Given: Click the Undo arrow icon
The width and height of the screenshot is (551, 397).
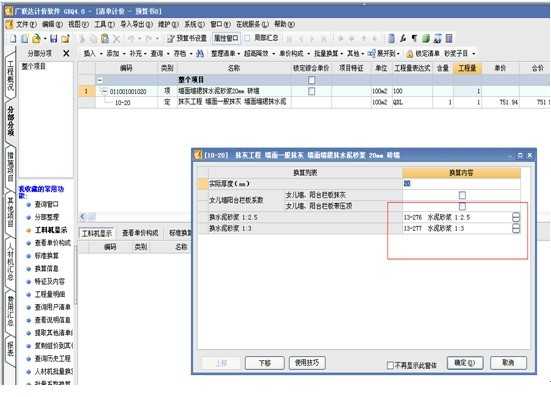Looking at the screenshot, I should (131, 39).
